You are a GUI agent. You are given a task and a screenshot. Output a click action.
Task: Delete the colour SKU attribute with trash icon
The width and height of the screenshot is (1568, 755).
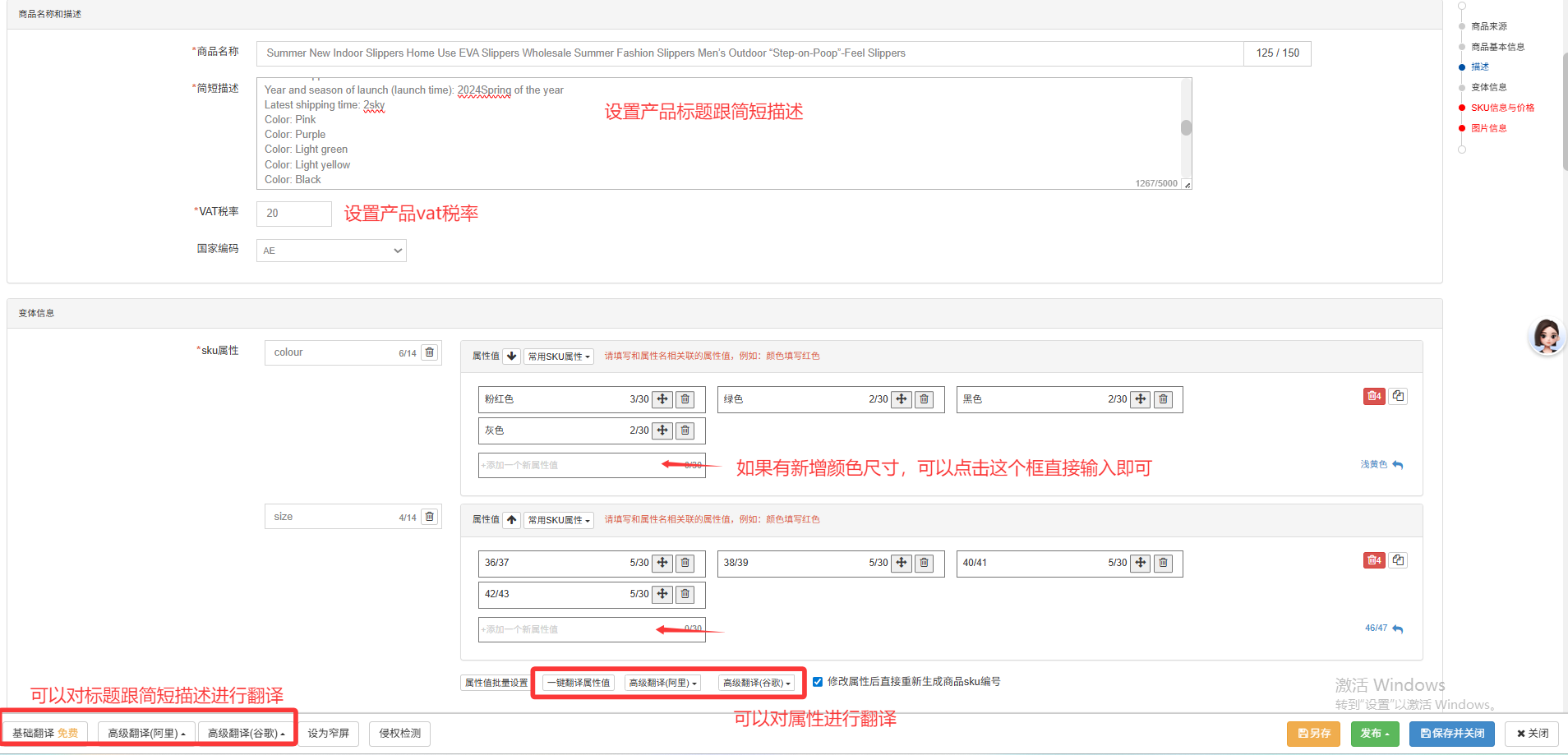click(x=429, y=352)
